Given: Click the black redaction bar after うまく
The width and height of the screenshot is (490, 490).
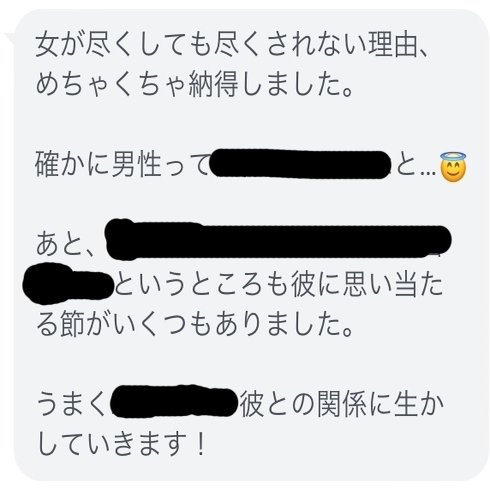Looking at the screenshot, I should pyautogui.click(x=174, y=401).
